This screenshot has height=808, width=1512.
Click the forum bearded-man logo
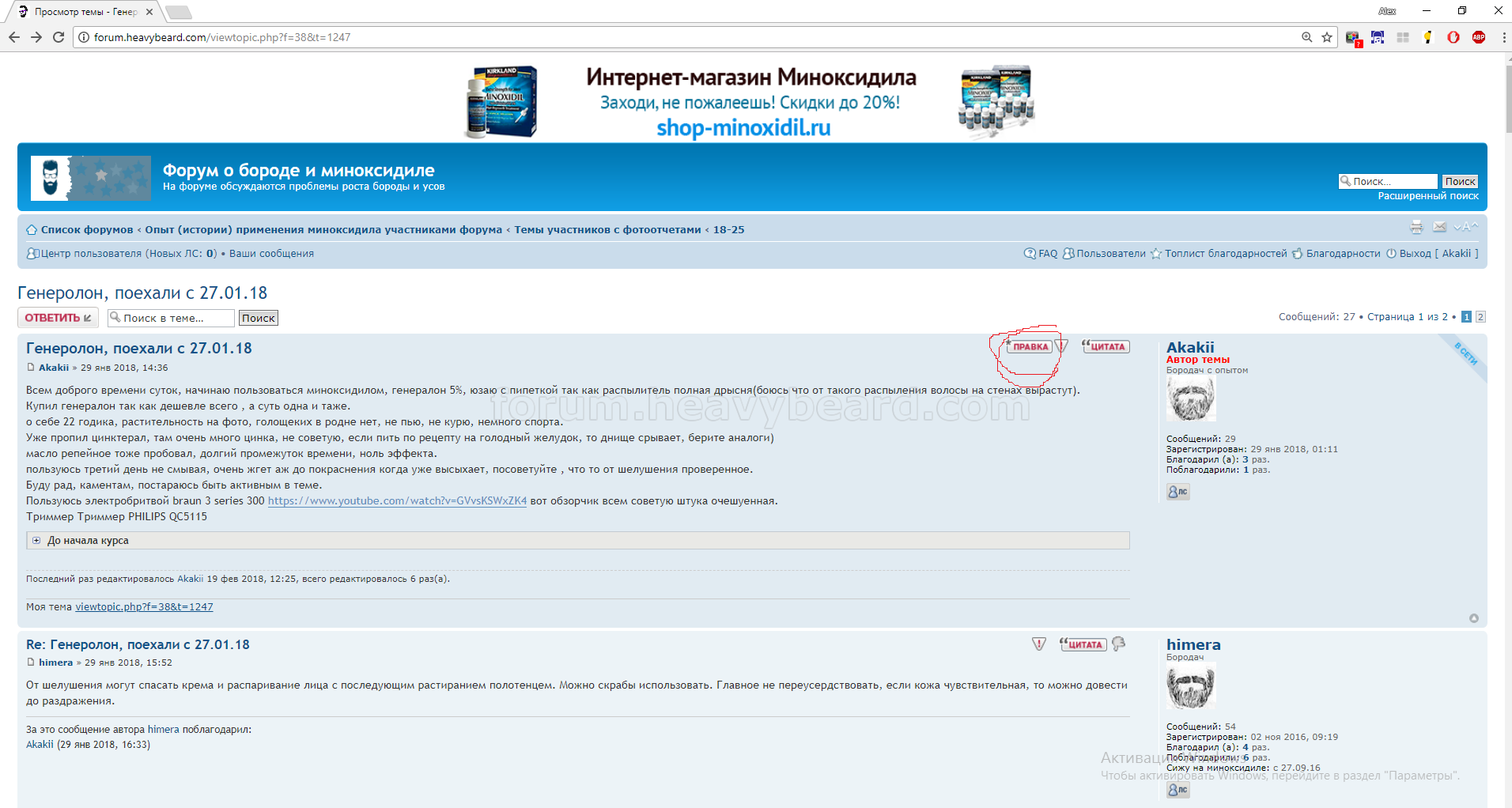(91, 178)
